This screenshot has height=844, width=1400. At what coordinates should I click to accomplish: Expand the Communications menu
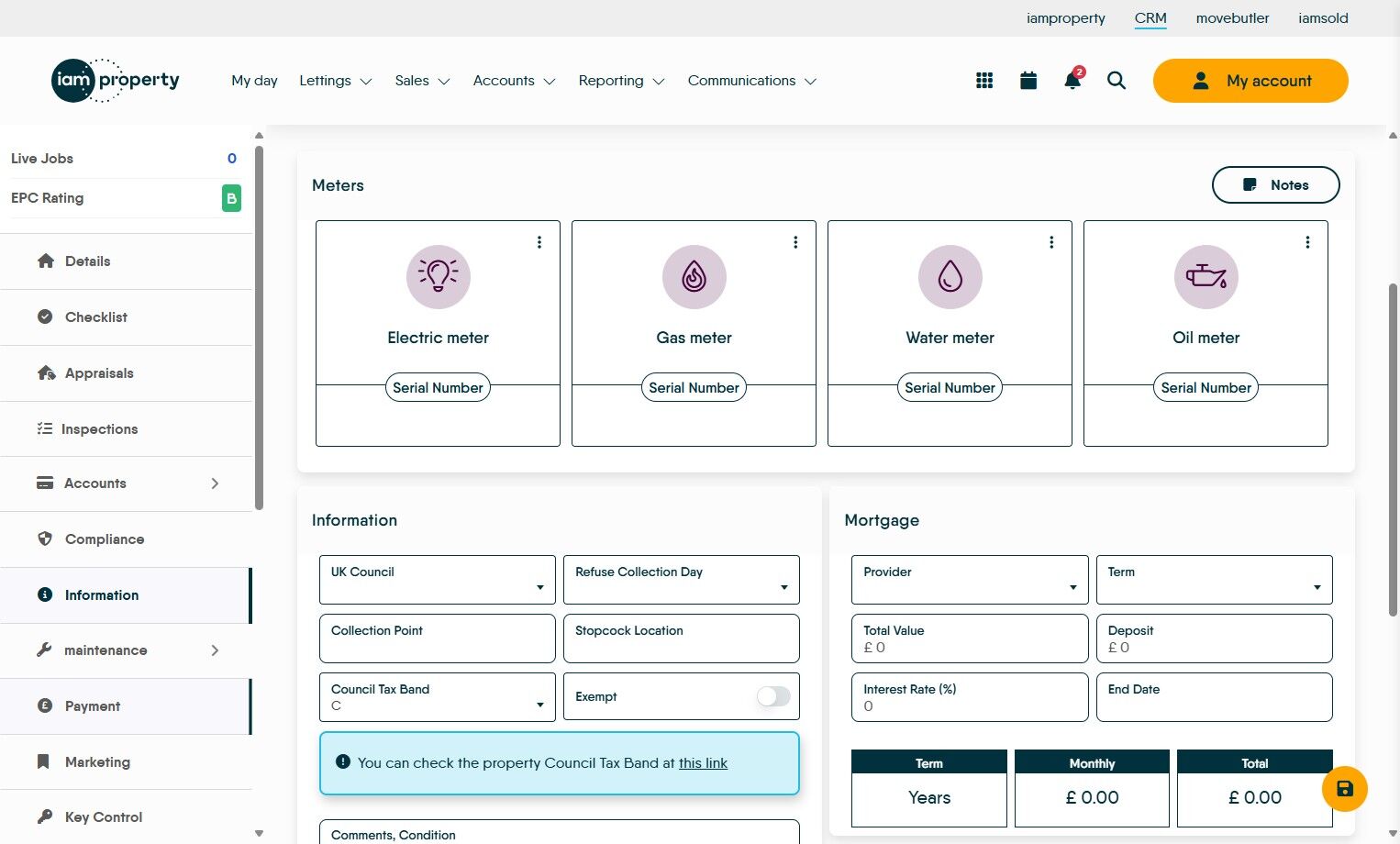pyautogui.click(x=752, y=81)
